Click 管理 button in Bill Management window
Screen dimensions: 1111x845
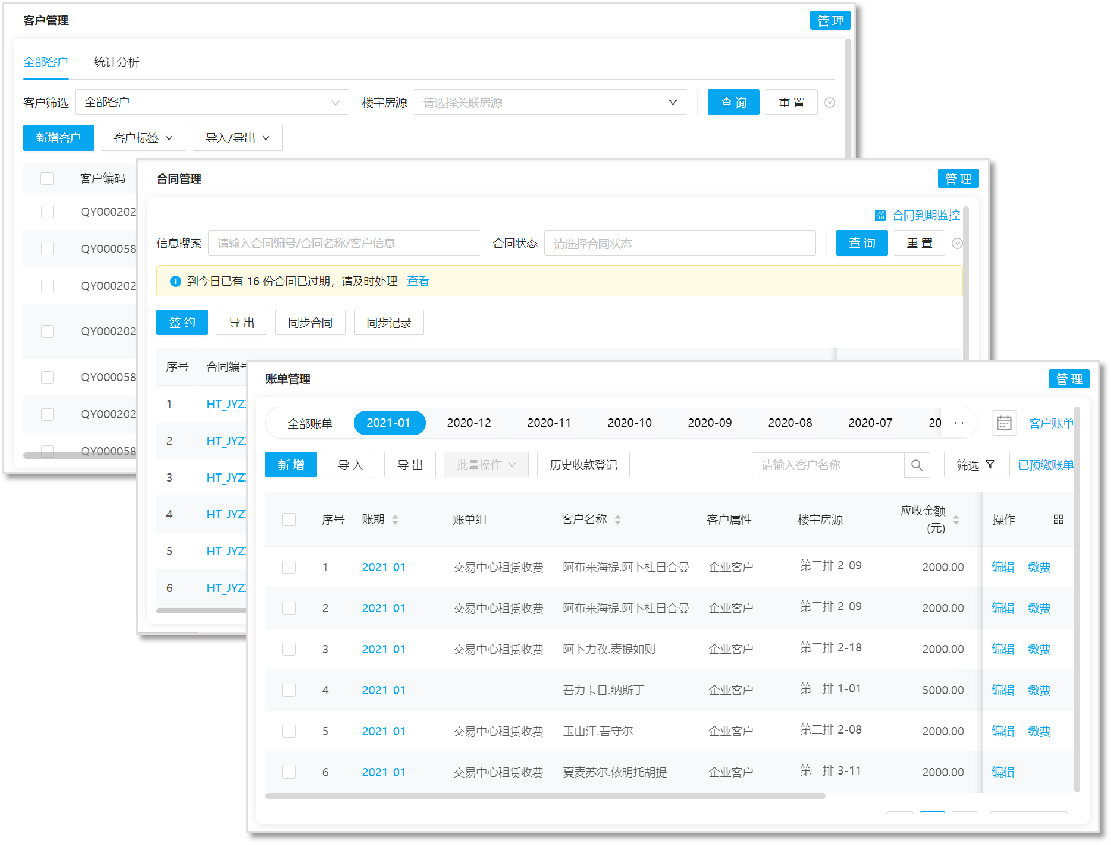coord(1069,379)
